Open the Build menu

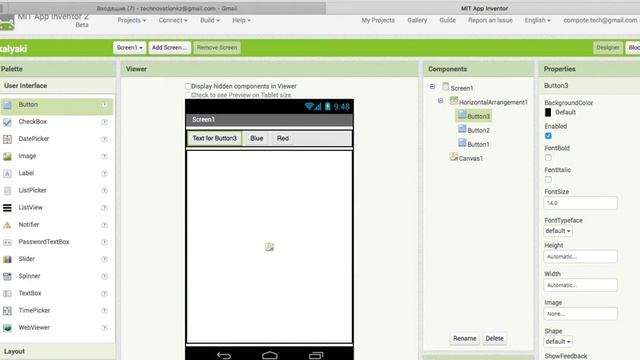[x=210, y=20]
